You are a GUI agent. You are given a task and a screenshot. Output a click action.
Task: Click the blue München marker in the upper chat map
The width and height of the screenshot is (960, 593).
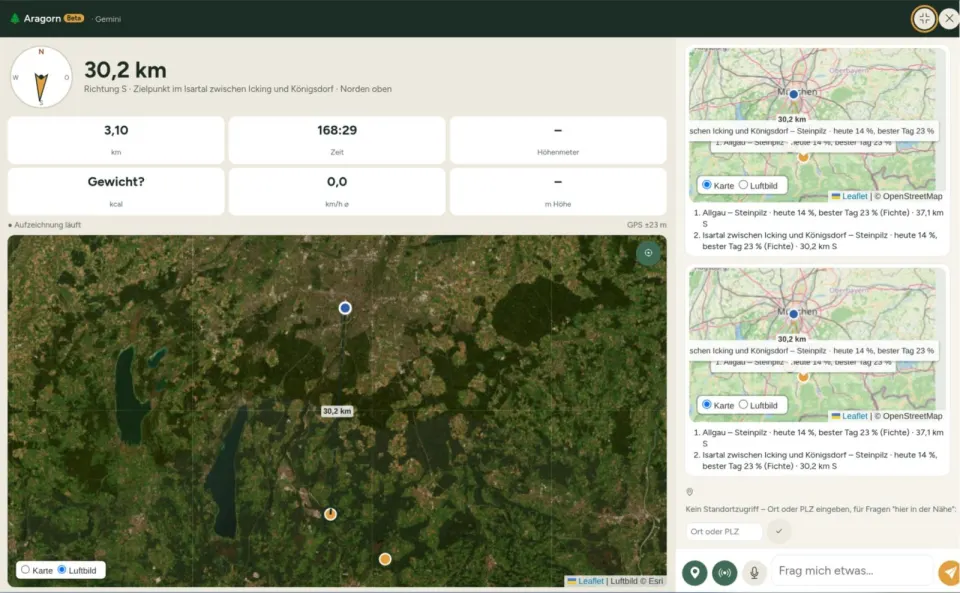pyautogui.click(x=793, y=94)
